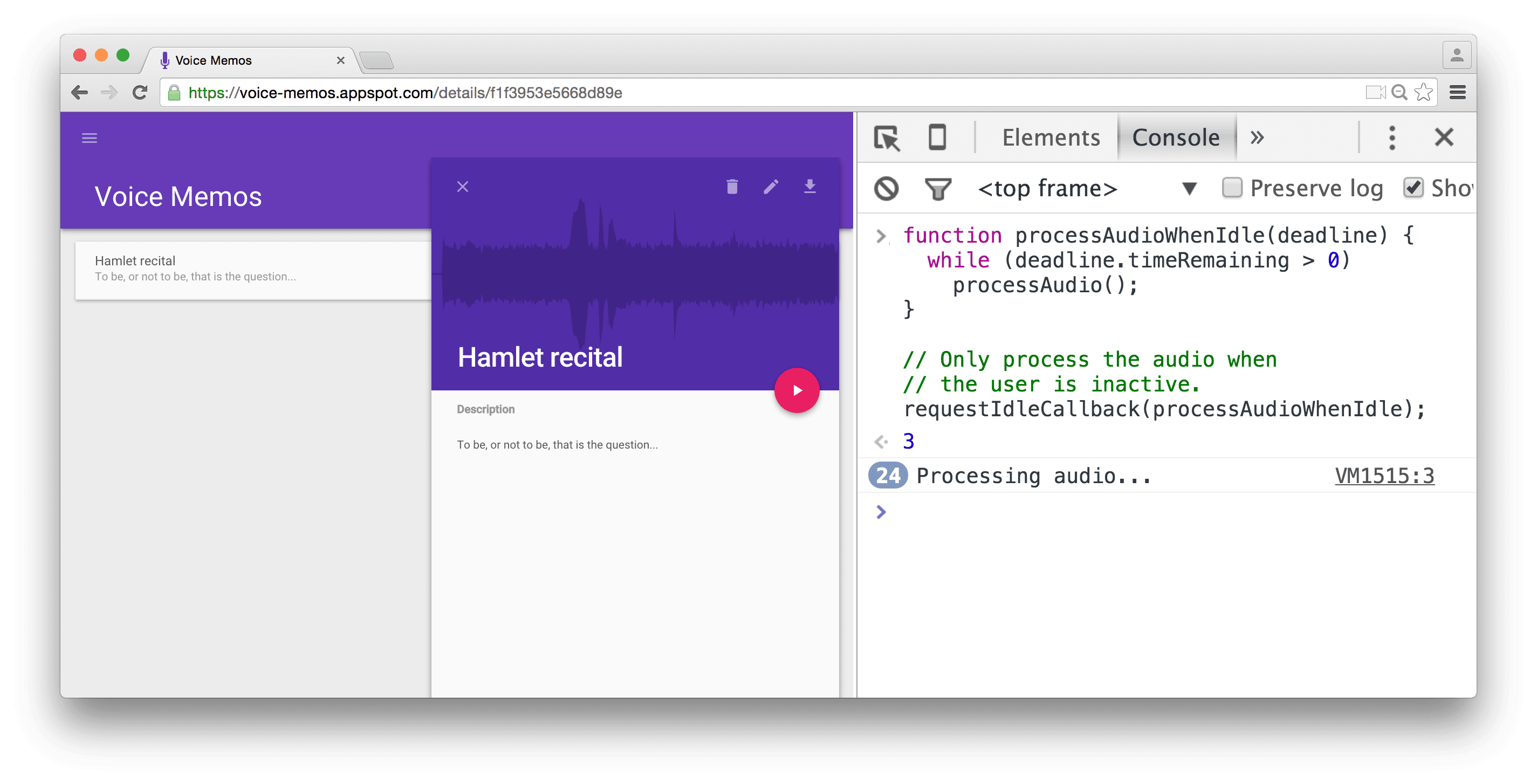Viewport: 1537px width, 784px height.
Task: Enable the no-entry stop icon in Console
Action: pos(888,189)
